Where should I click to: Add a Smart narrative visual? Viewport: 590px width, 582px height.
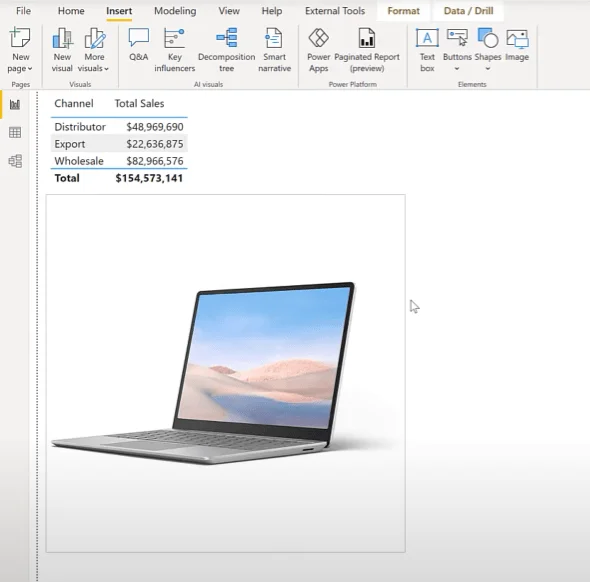click(x=274, y=50)
